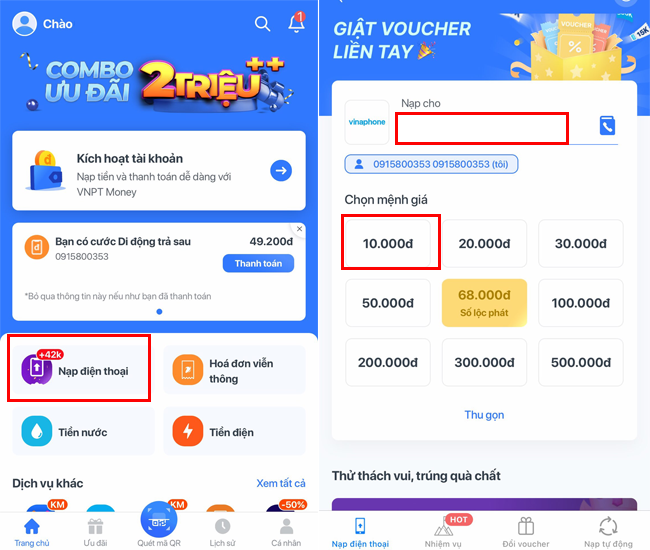Open the search magnifier icon
650x550 pixels.
pyautogui.click(x=262, y=24)
